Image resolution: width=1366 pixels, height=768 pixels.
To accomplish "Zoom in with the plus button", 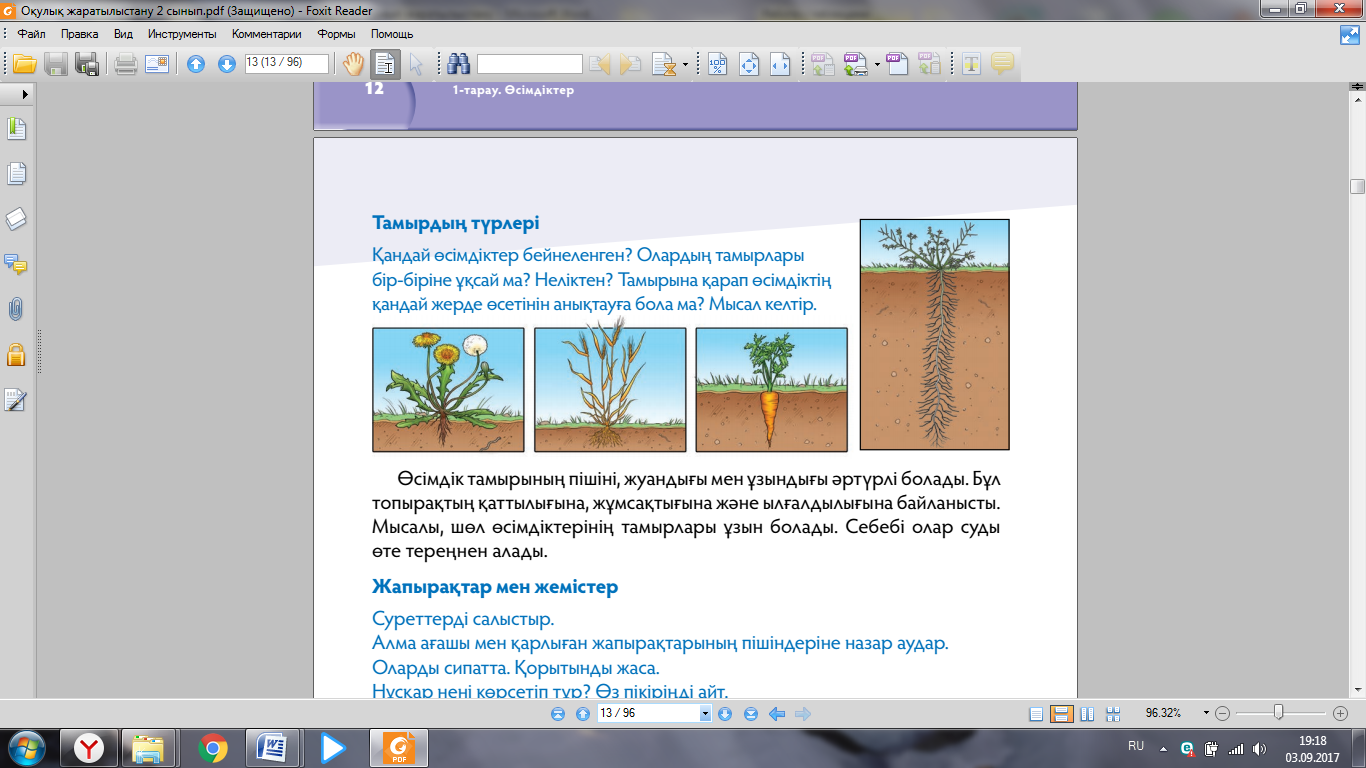I will pyautogui.click(x=1341, y=714).
